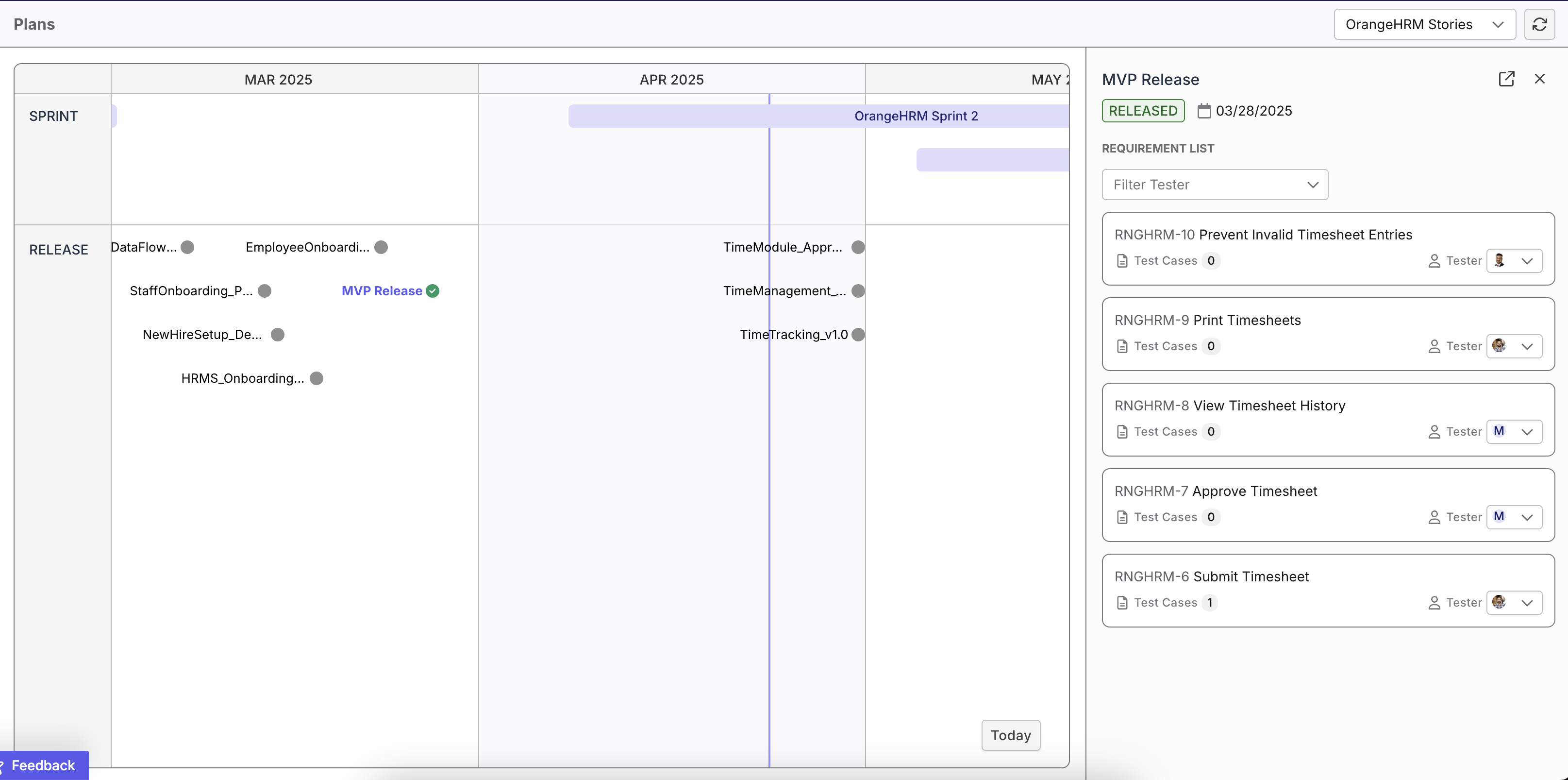Viewport: 1568px width, 780px height.
Task: Open the OrangeHRM Stories dropdown
Action: tap(1424, 24)
